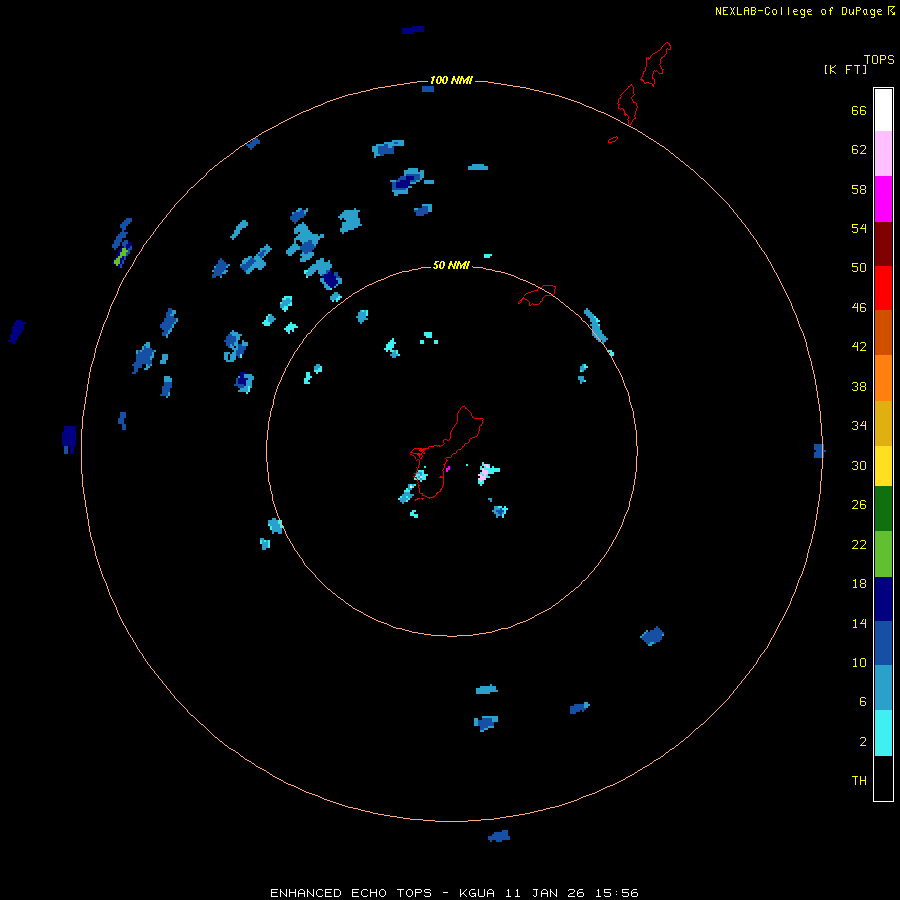Click the "100 NMI" range ring label
Screen dimensions: 900x900
point(451,80)
